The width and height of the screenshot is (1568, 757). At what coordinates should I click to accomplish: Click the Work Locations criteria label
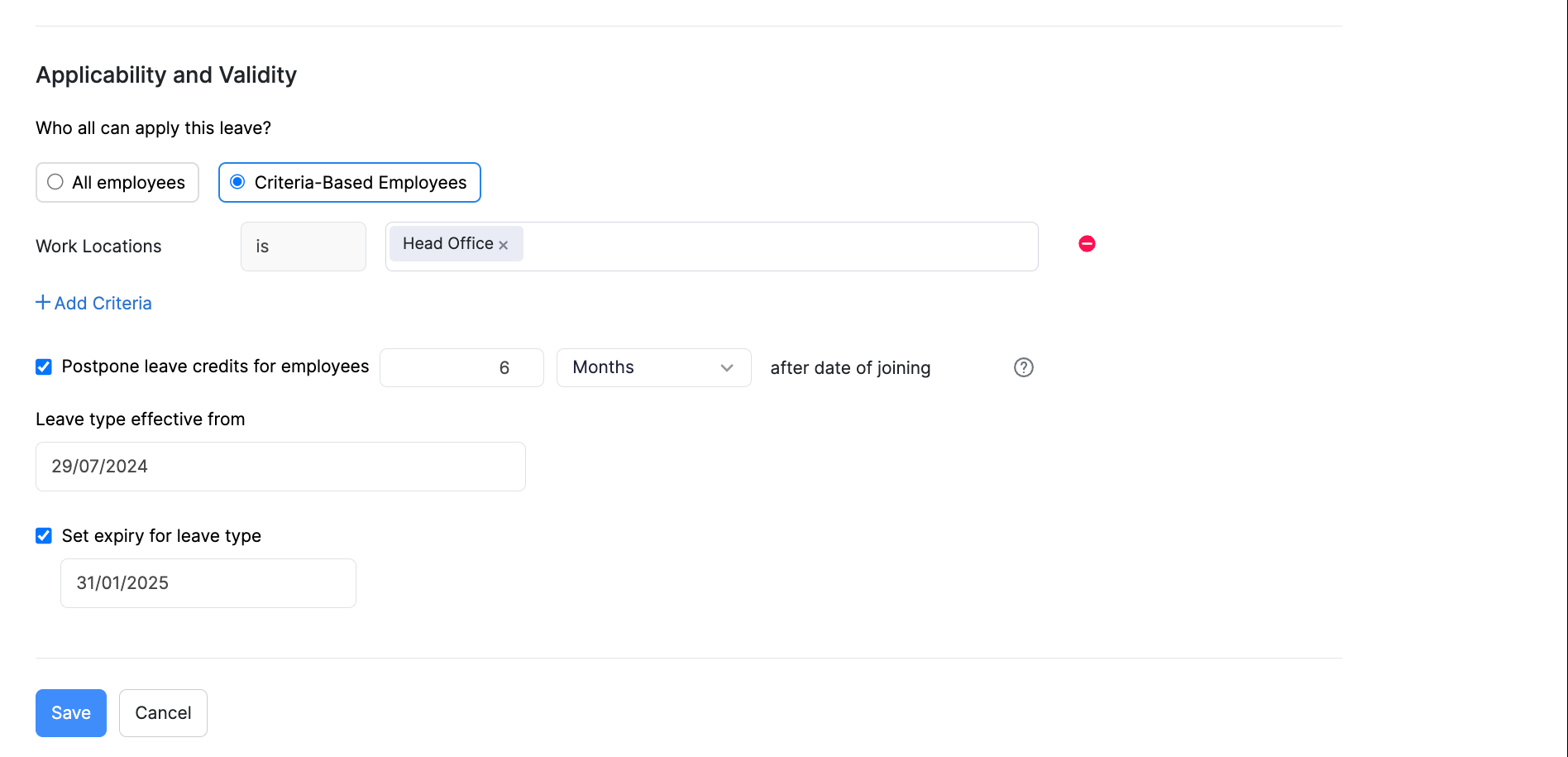(98, 247)
